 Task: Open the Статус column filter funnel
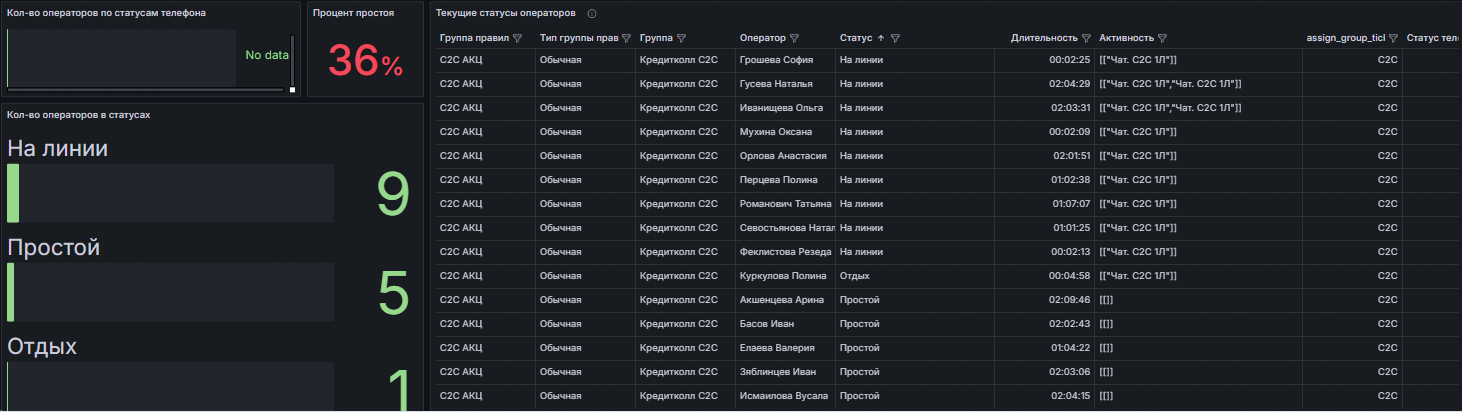point(895,39)
